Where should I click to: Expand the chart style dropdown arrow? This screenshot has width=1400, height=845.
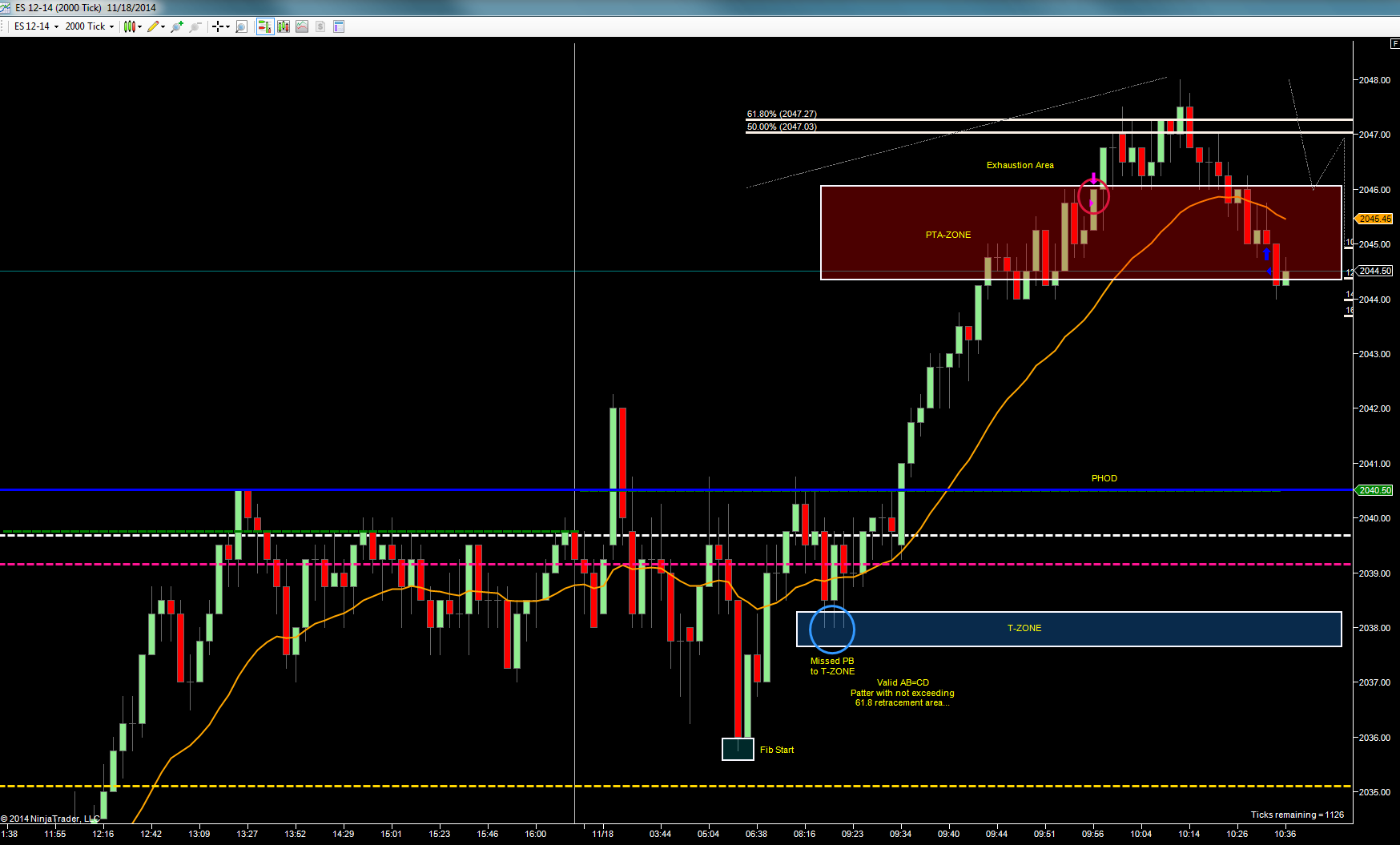[x=139, y=26]
